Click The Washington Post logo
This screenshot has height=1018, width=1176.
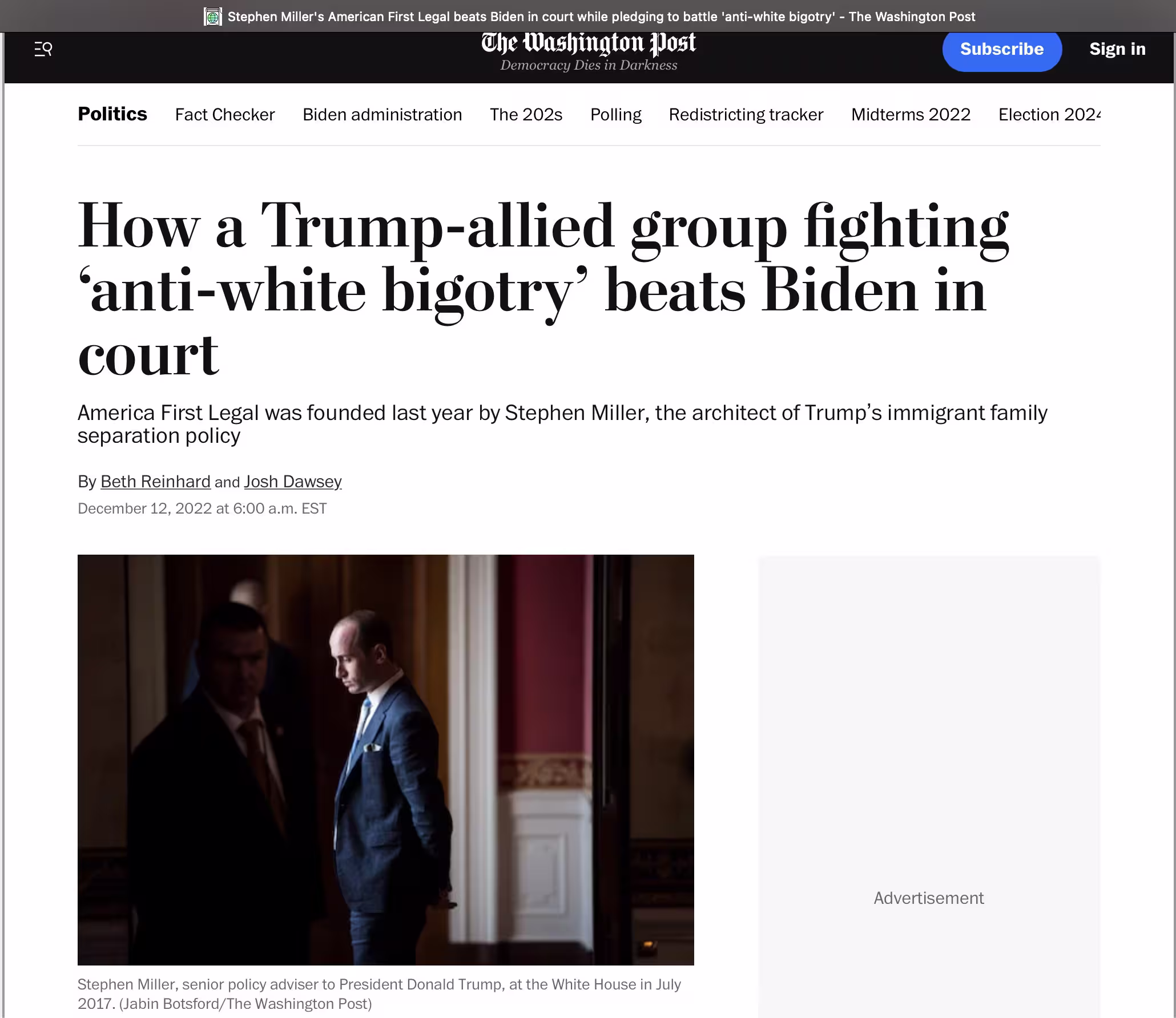589,43
